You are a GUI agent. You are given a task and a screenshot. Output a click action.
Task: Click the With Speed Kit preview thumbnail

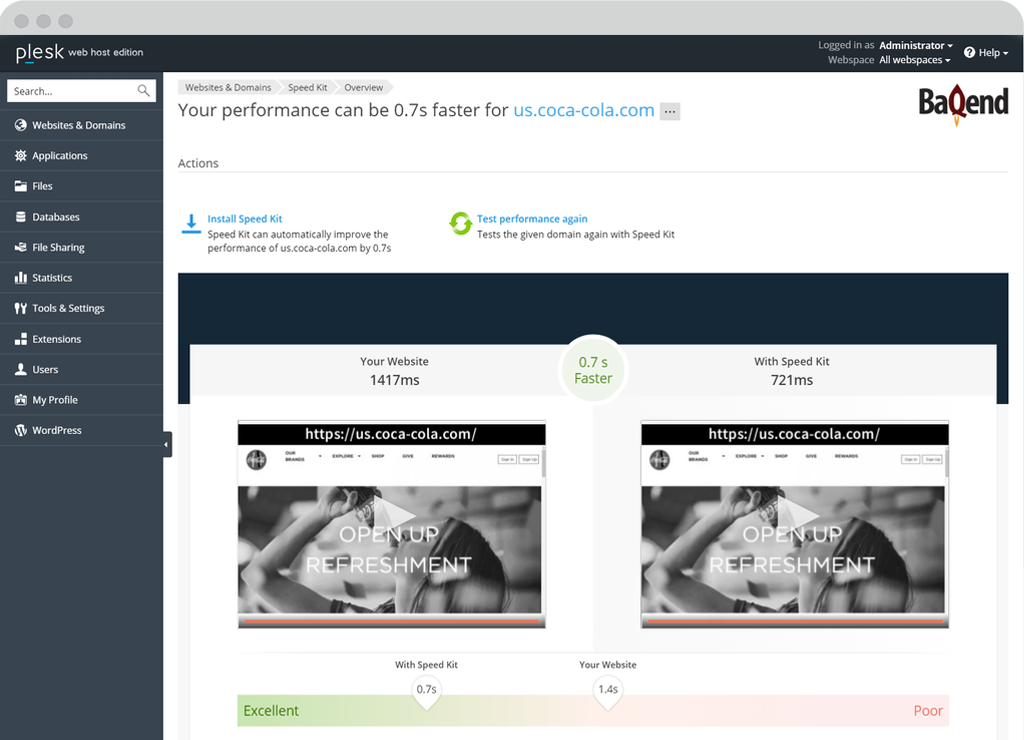[795, 524]
